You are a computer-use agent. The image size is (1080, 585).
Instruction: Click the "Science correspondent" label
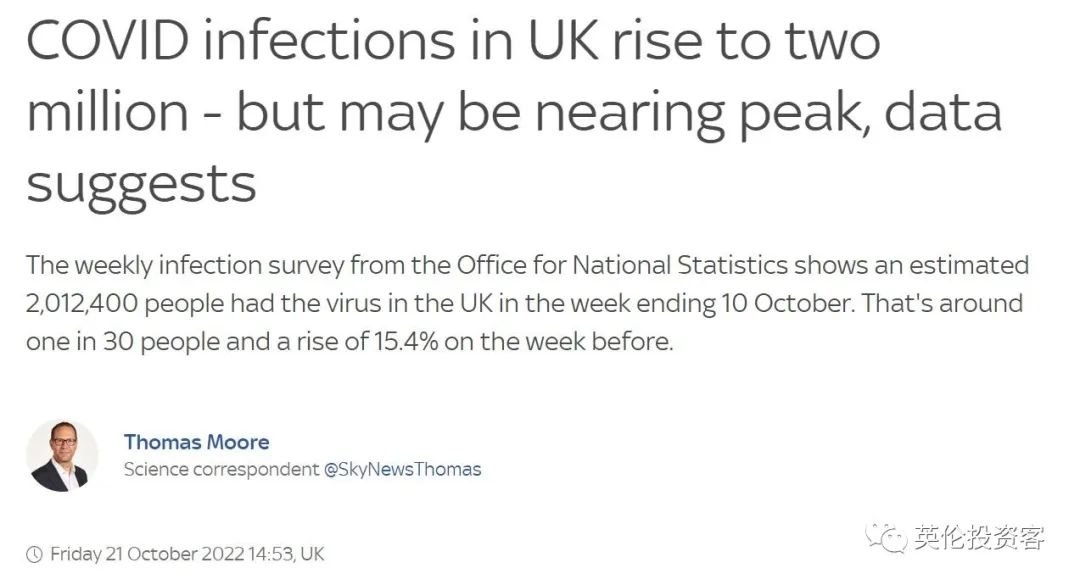(x=221, y=469)
